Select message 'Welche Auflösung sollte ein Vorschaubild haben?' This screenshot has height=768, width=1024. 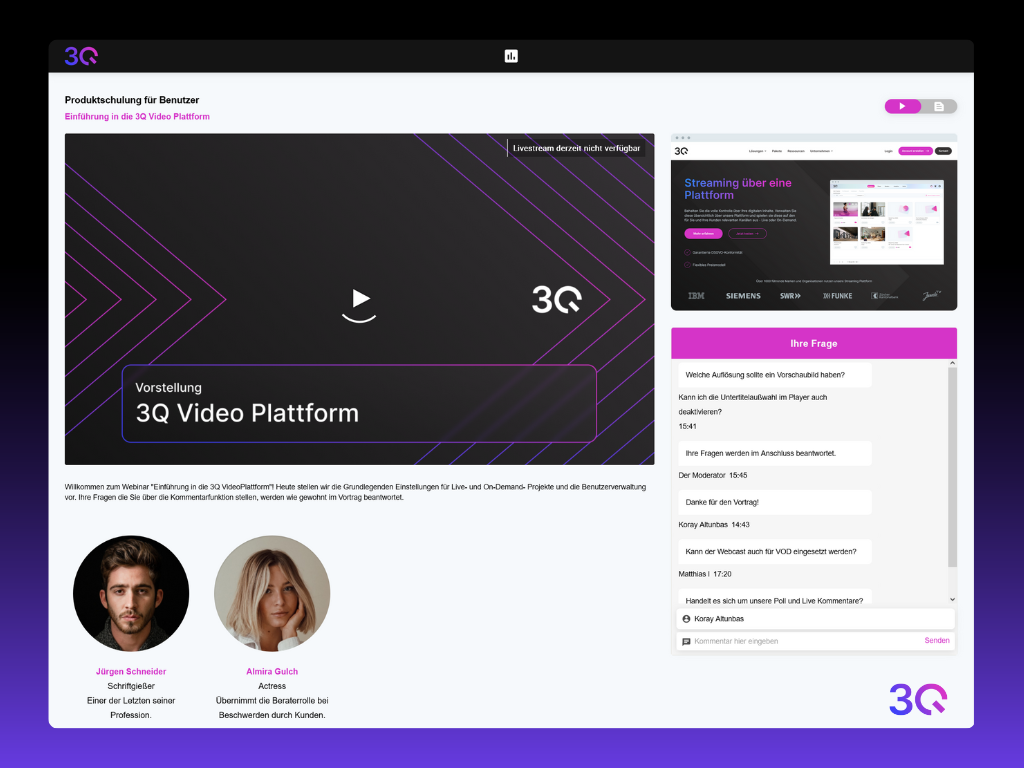pos(775,375)
